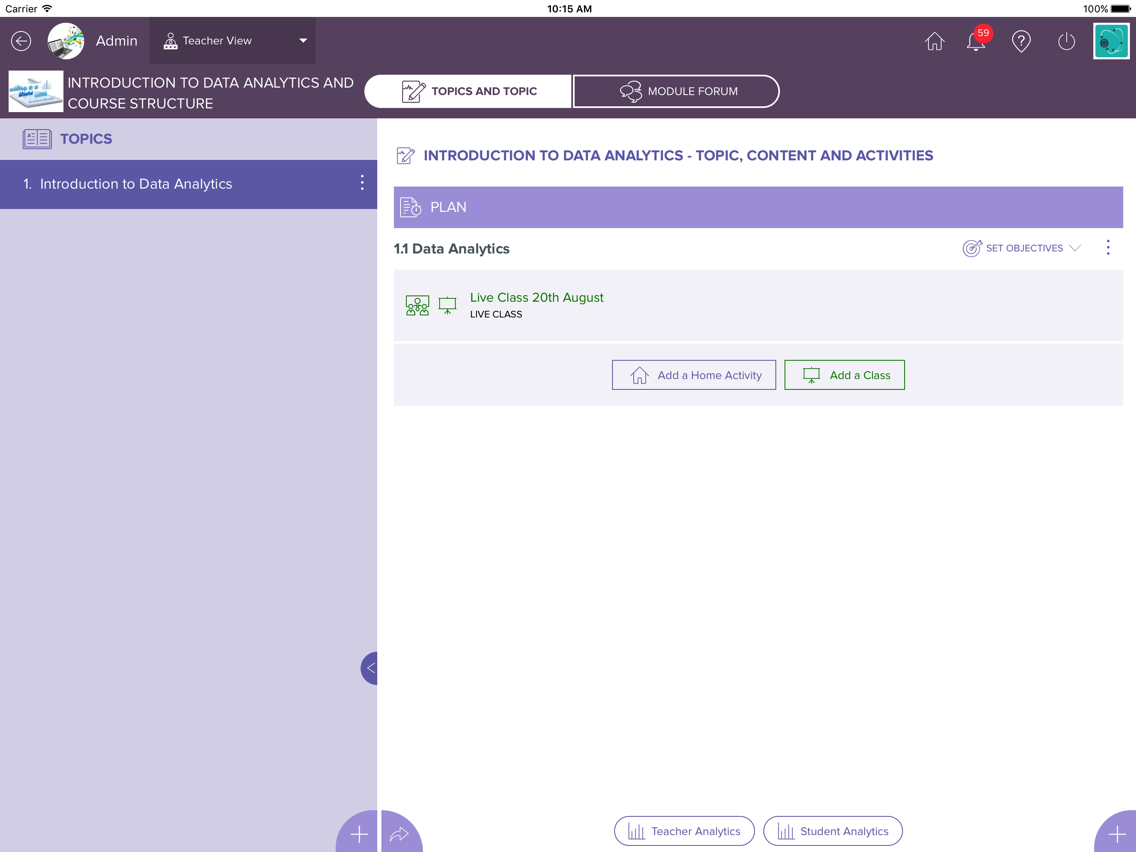Open the Admin profile avatar
This screenshot has width=1136, height=852.
tap(65, 41)
